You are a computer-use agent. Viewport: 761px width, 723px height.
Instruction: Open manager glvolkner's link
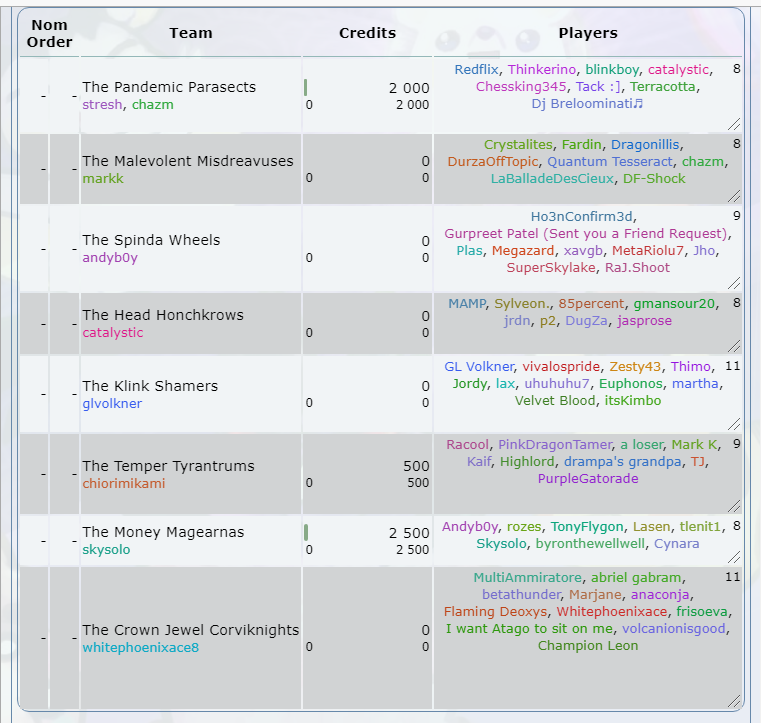(x=112, y=404)
